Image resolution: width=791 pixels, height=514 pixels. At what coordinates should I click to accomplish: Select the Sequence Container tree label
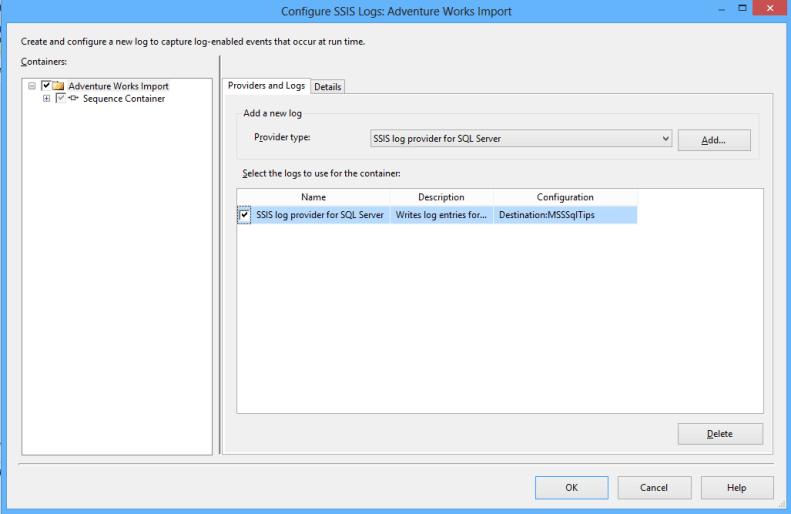tap(124, 99)
